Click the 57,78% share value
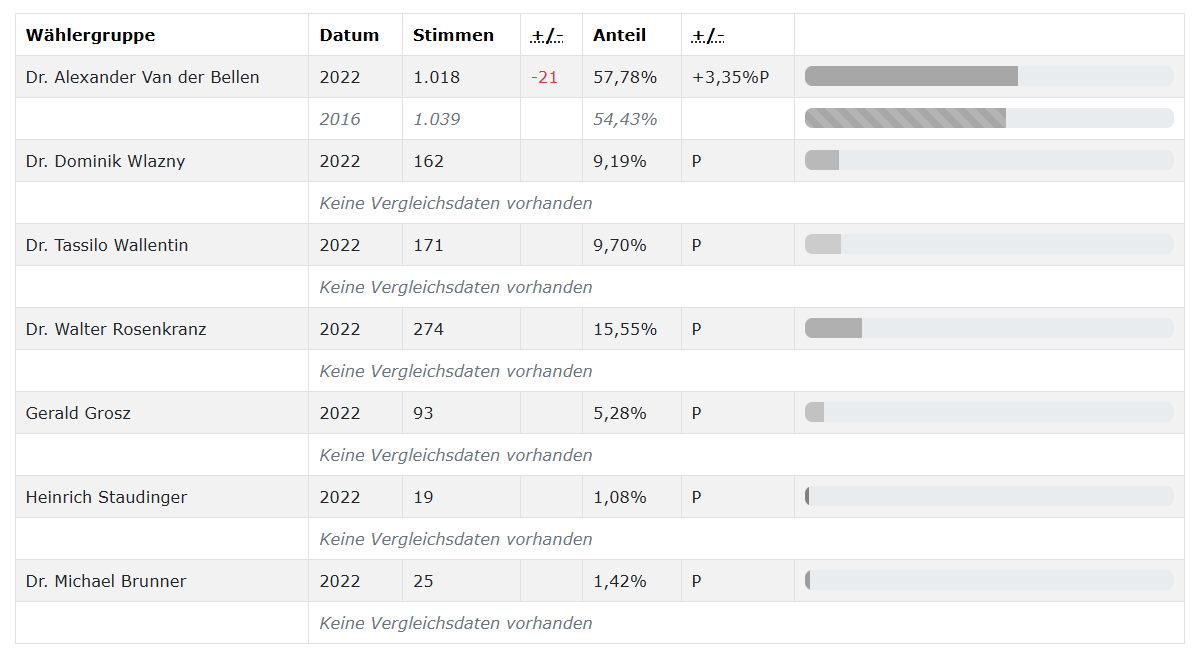Image resolution: width=1197 pixels, height=657 pixels. [x=625, y=77]
